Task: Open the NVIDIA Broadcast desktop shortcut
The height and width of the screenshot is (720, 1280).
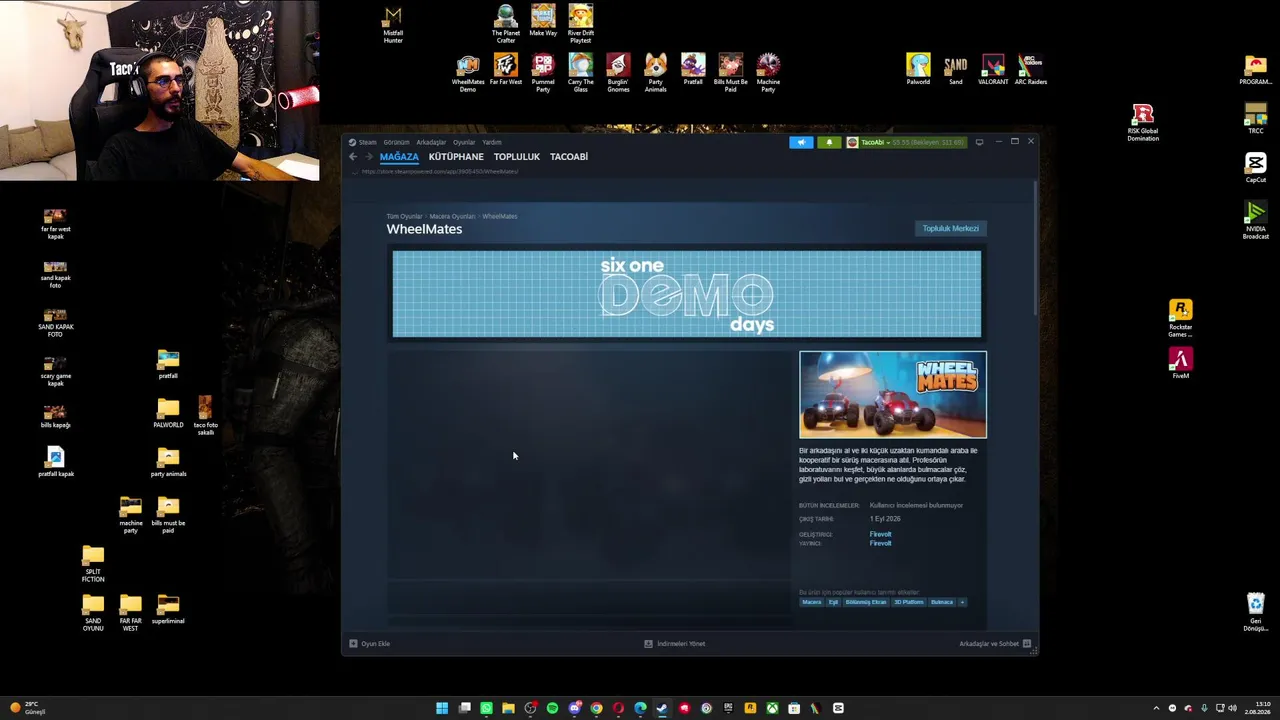Action: tap(1256, 221)
